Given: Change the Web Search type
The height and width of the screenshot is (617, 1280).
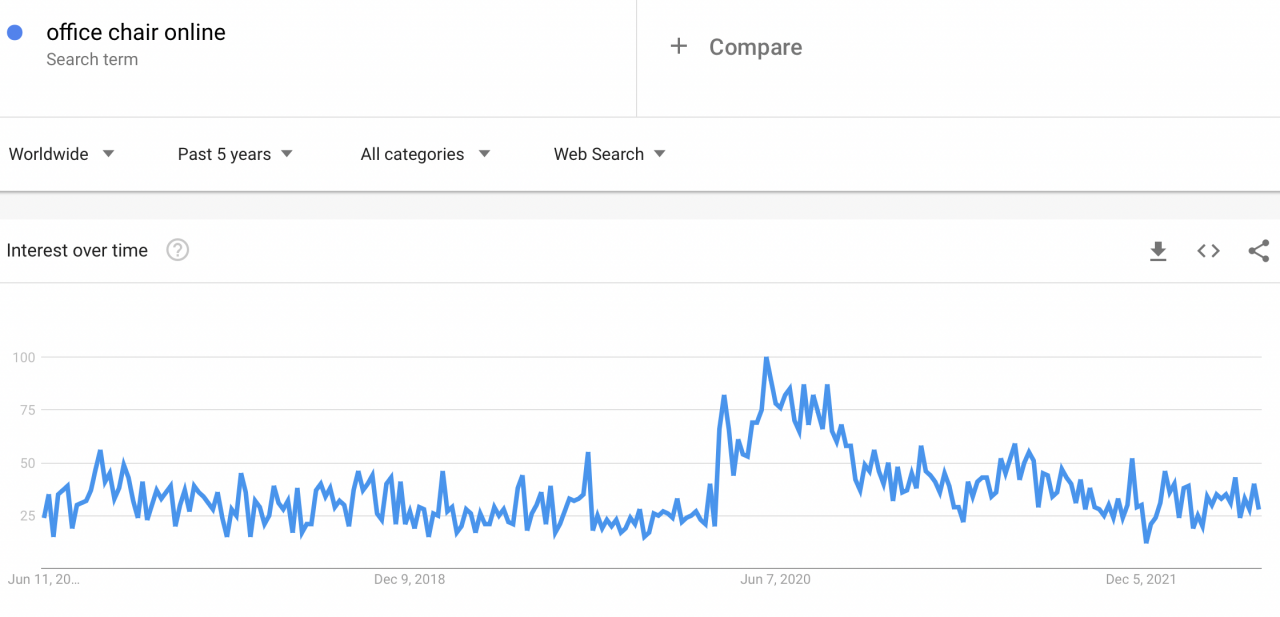Looking at the screenshot, I should 598,154.
